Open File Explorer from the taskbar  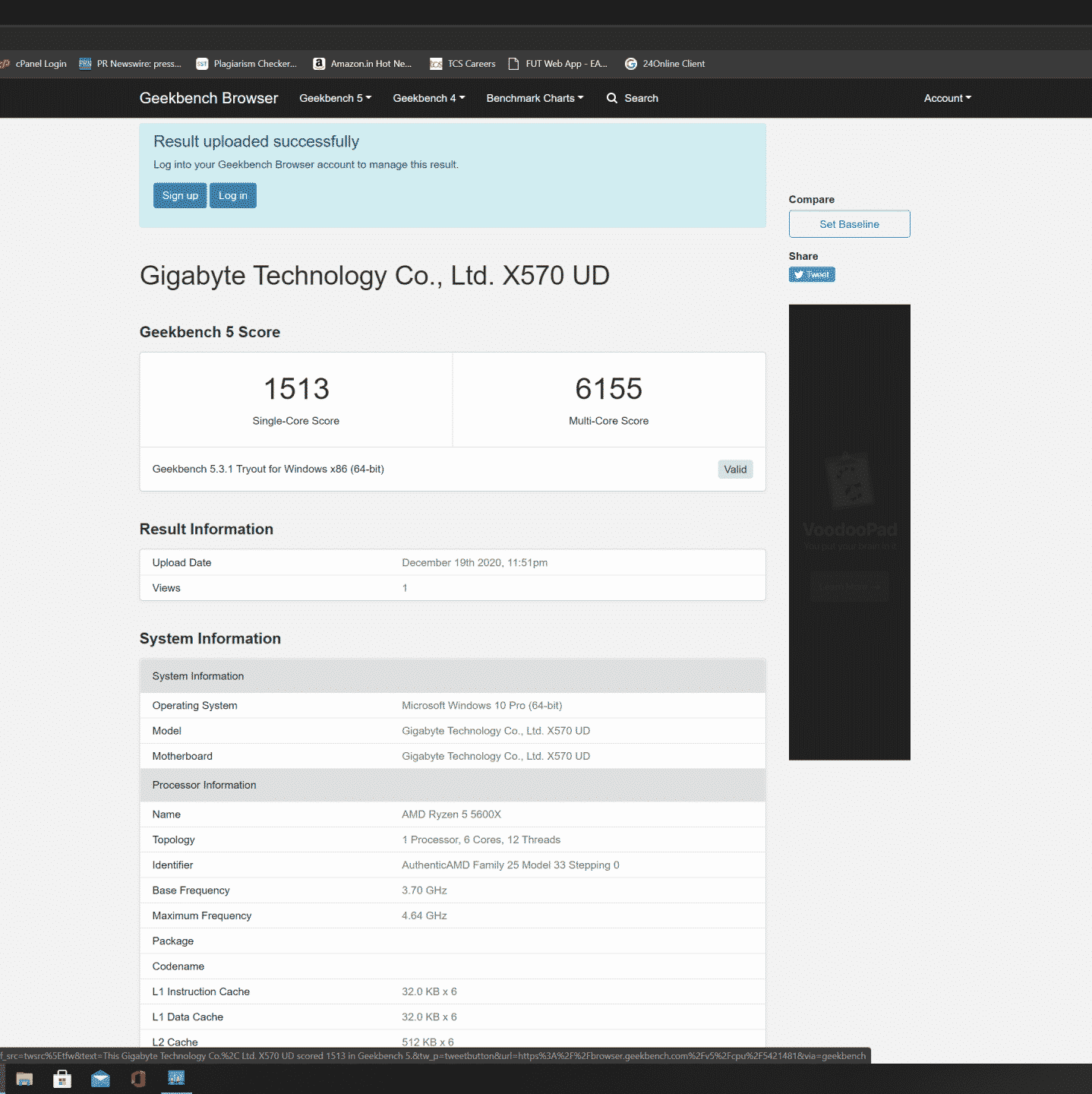[24, 1079]
